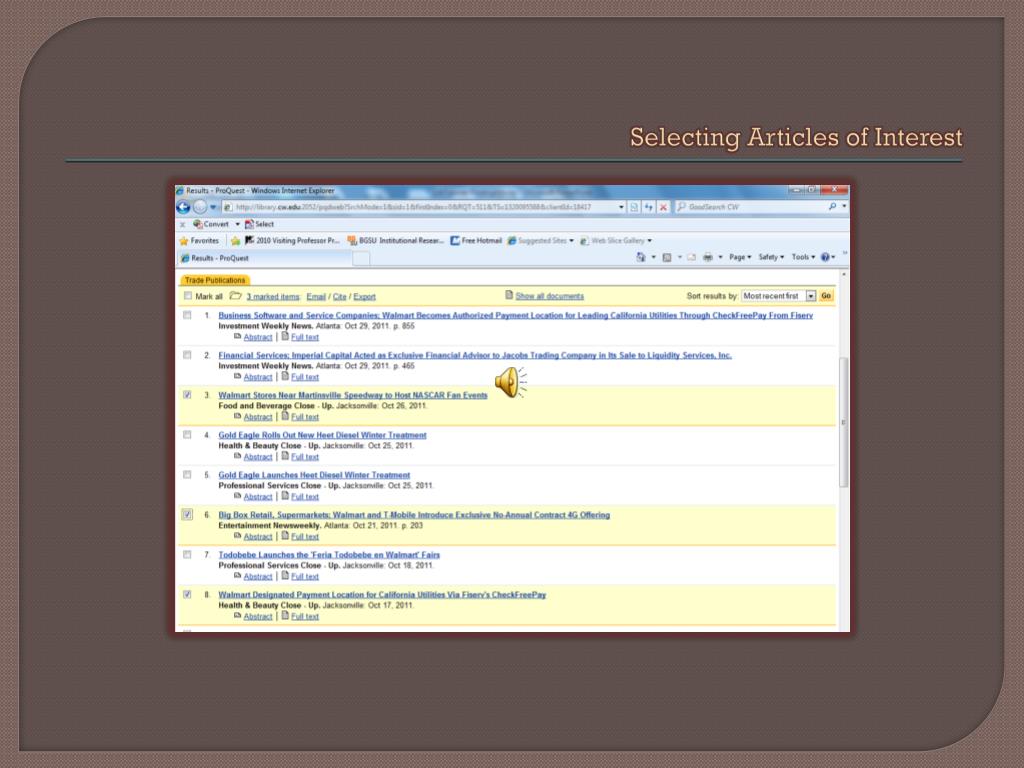This screenshot has width=1024, height=768.
Task: Expand the Print dropdown arrow
Action: point(720,257)
